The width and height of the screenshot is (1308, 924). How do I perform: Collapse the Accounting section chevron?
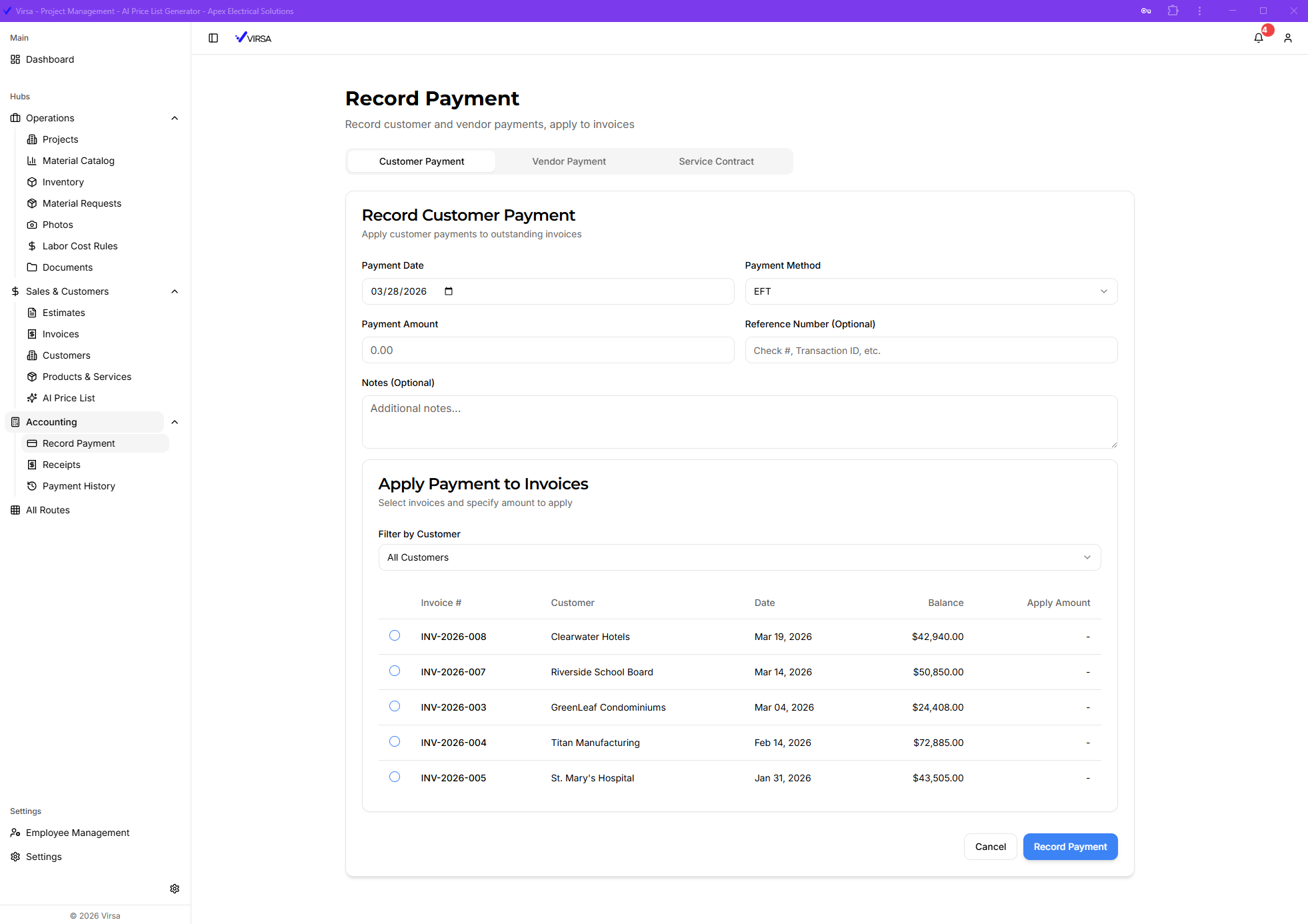[175, 422]
